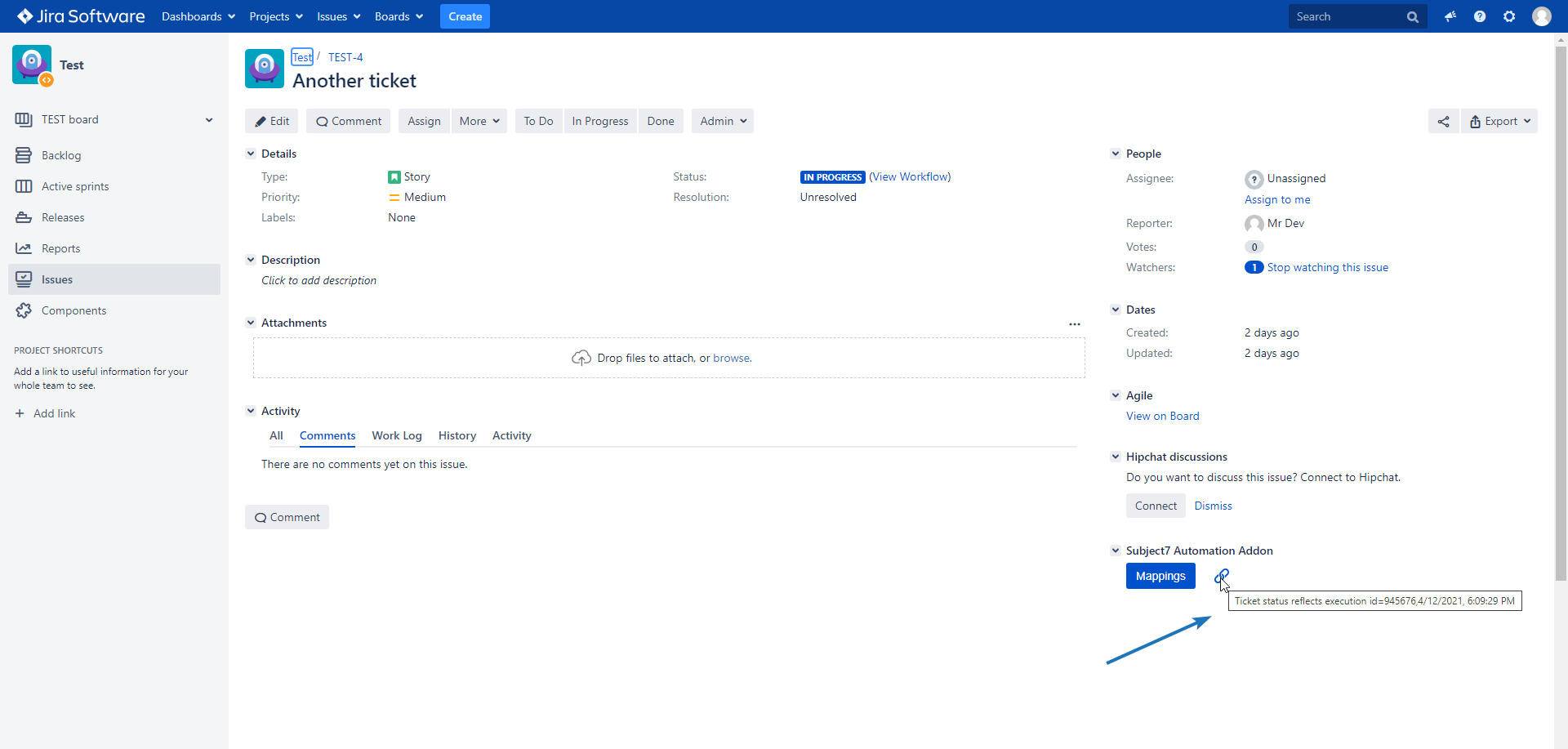The image size is (1568, 749).
Task: Open the attachments three-dot menu
Action: 1074,324
